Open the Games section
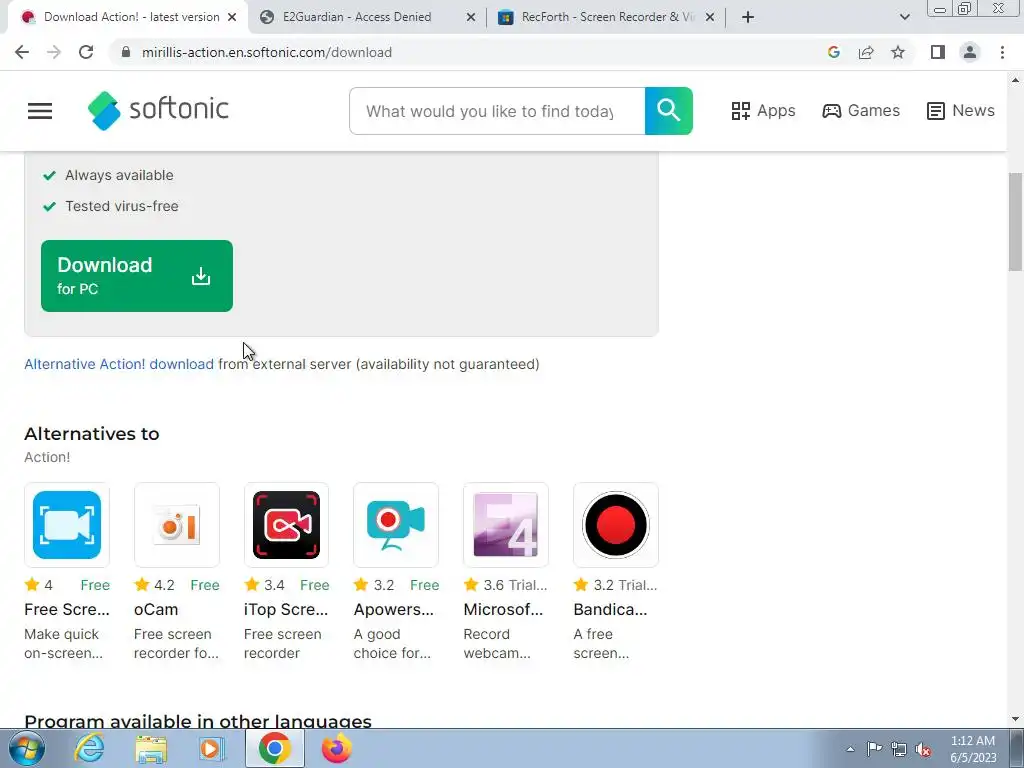 [x=861, y=111]
